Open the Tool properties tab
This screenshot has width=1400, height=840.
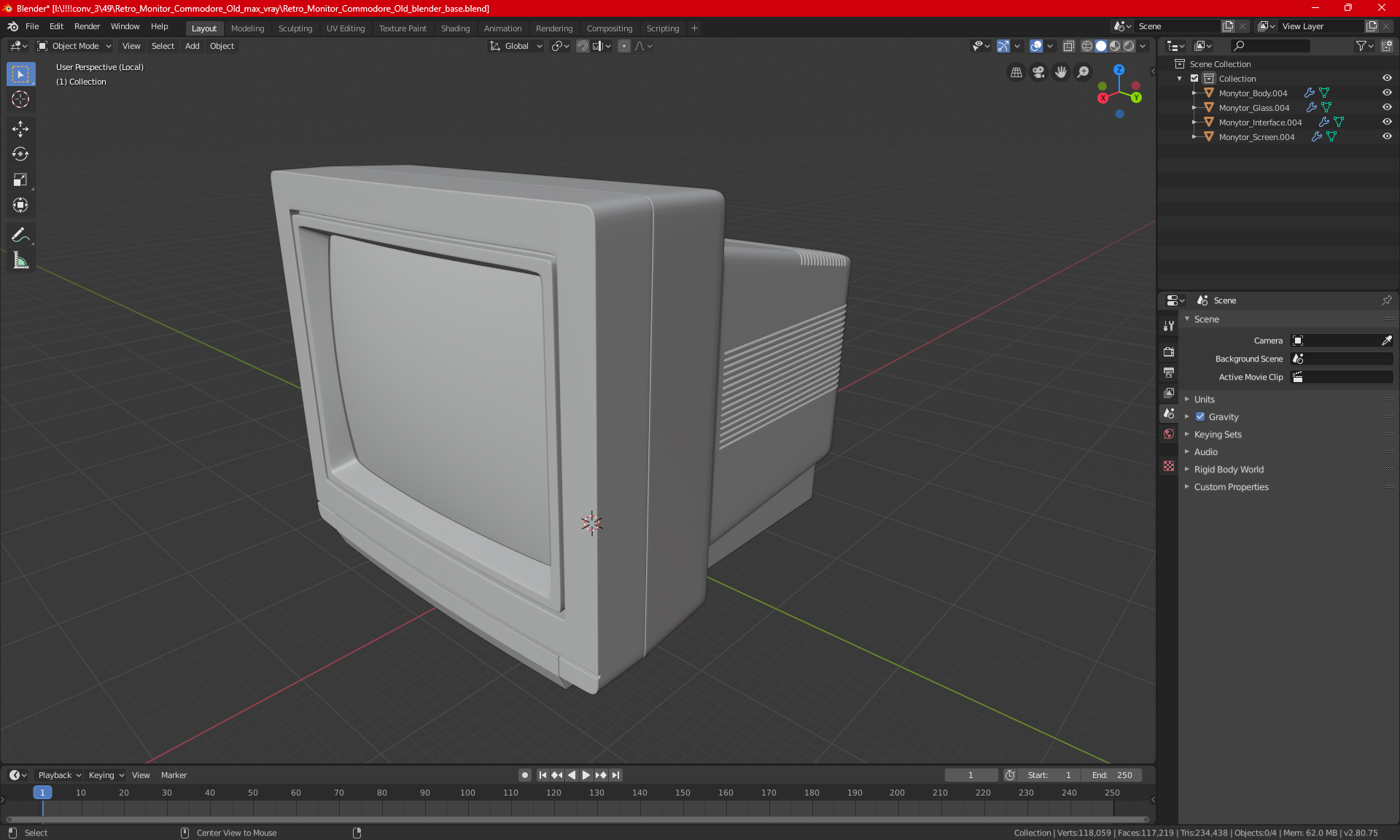(1169, 326)
